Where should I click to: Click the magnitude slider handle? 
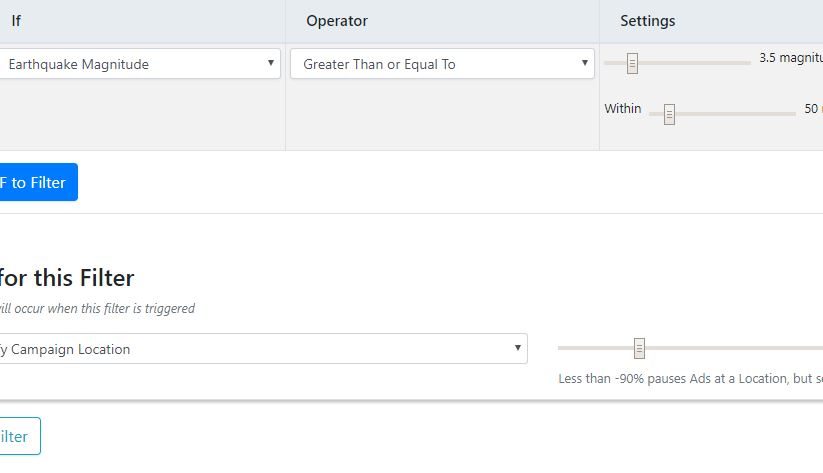click(632, 64)
